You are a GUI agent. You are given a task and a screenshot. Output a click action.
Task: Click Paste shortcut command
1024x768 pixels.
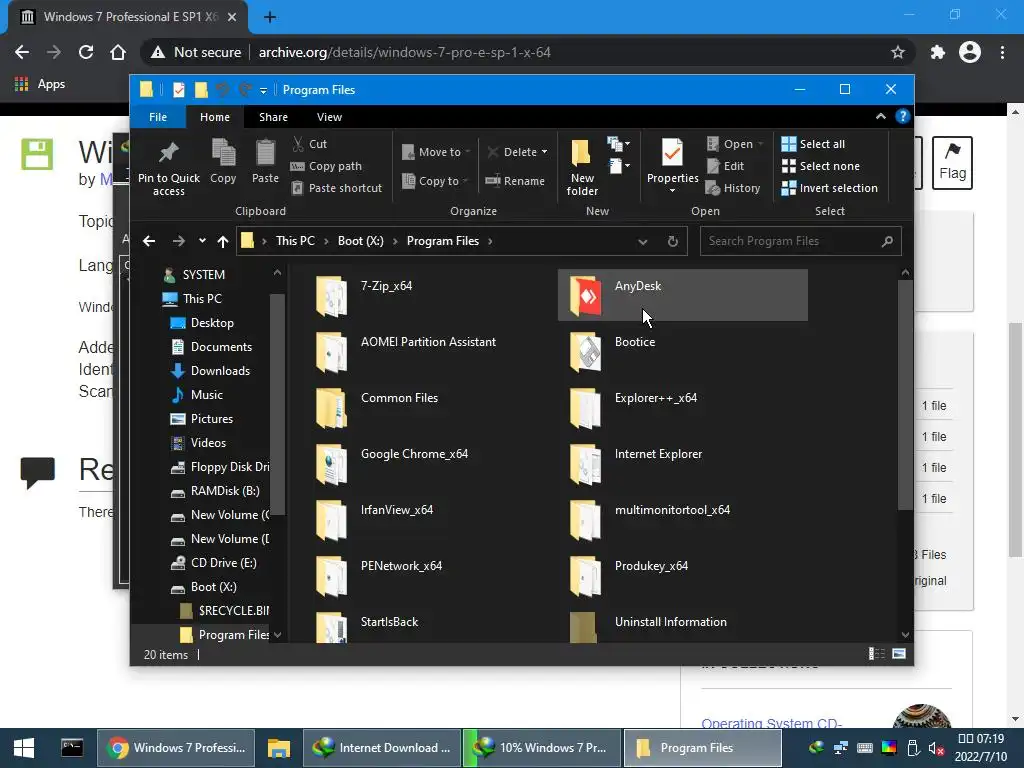coord(336,188)
